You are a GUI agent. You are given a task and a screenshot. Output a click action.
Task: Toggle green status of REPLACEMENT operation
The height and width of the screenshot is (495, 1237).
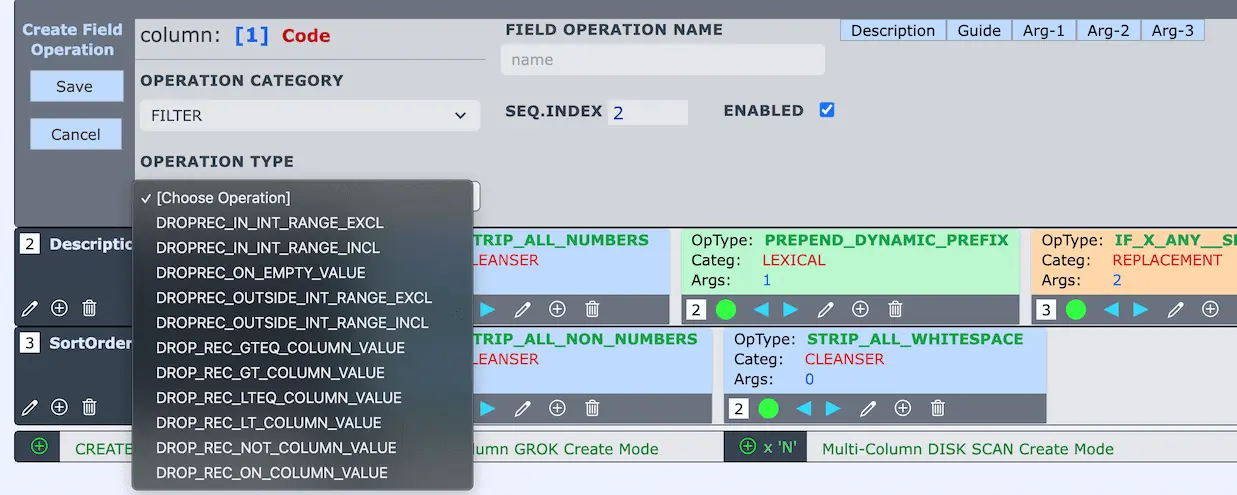(x=1076, y=309)
